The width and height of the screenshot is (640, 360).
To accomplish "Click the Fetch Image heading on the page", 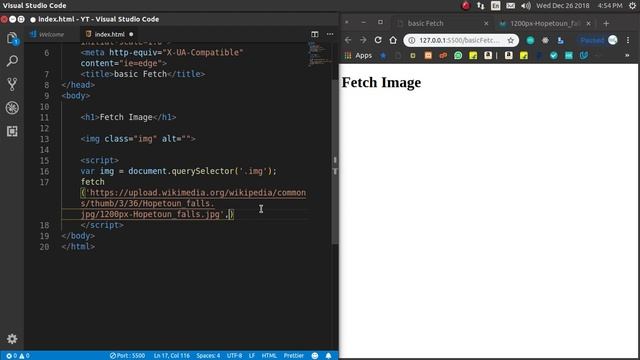I will coord(381,82).
